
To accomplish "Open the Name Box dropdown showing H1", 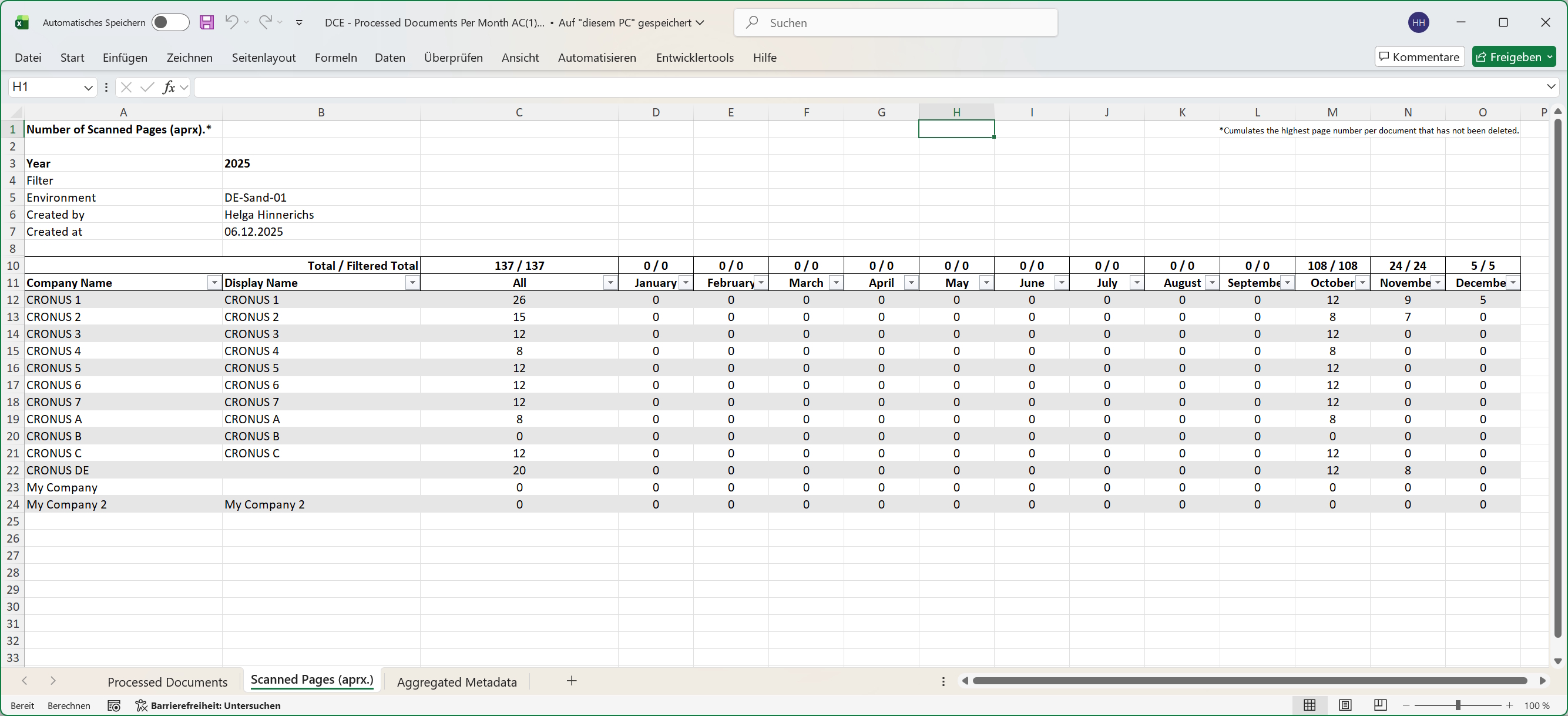I will coord(88,87).
